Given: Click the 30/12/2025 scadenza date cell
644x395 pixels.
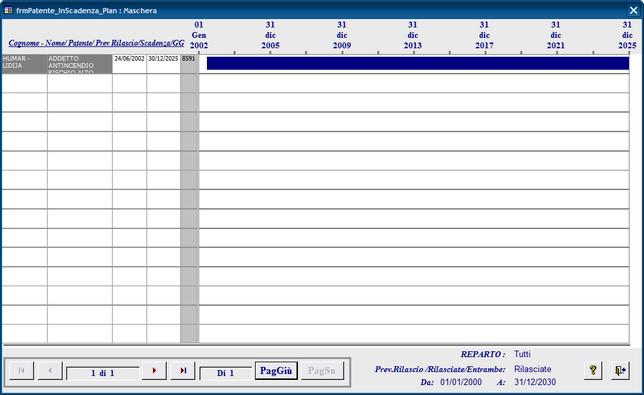Looking at the screenshot, I should [163, 64].
